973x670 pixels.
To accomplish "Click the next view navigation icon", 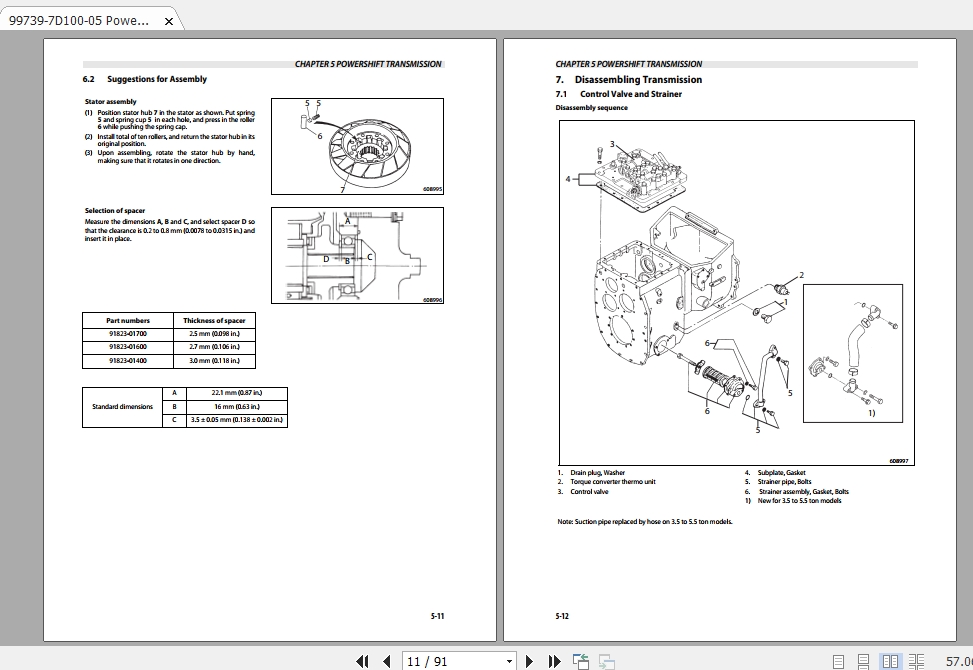I will (x=606, y=661).
